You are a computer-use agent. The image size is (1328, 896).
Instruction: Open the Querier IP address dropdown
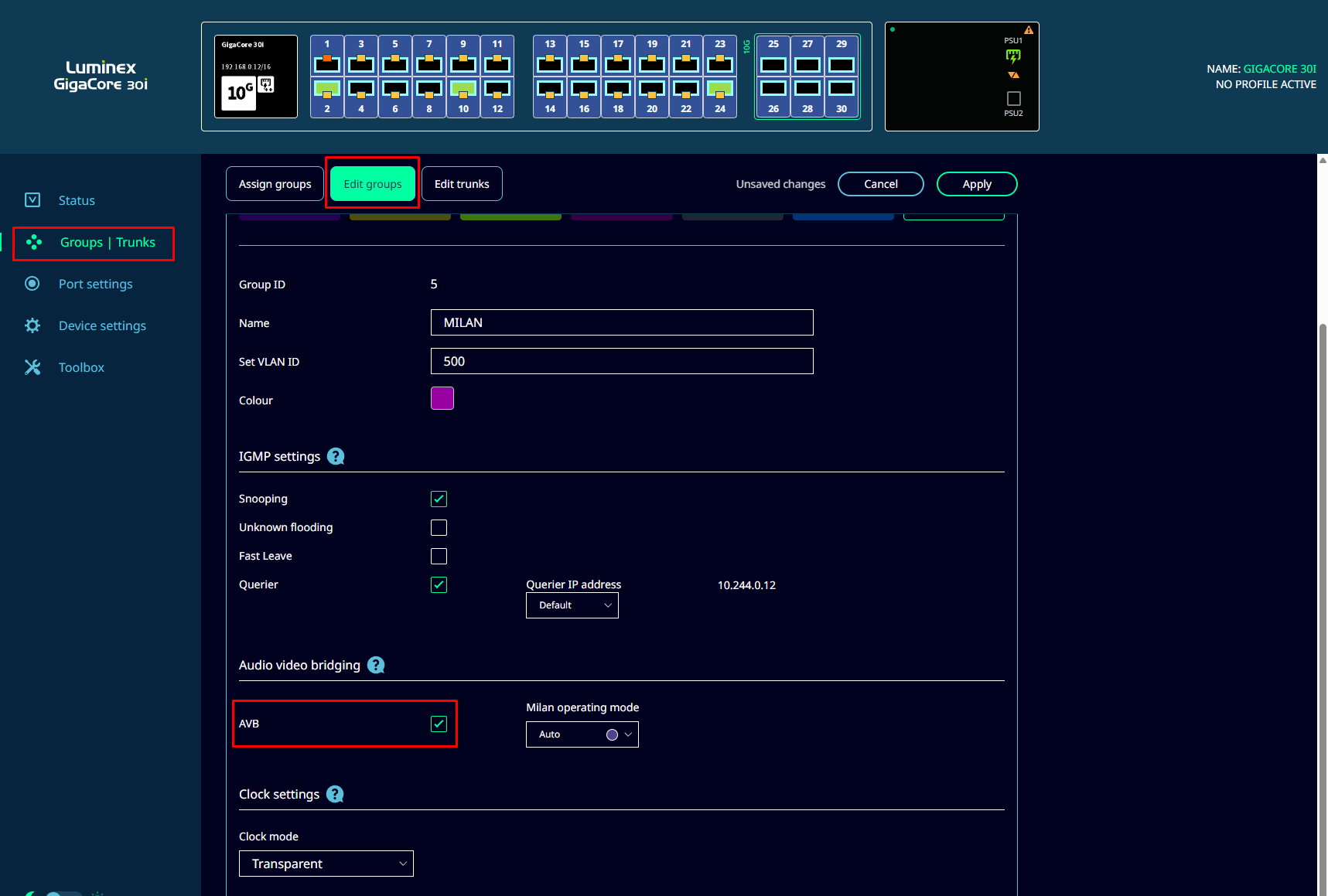pos(572,605)
